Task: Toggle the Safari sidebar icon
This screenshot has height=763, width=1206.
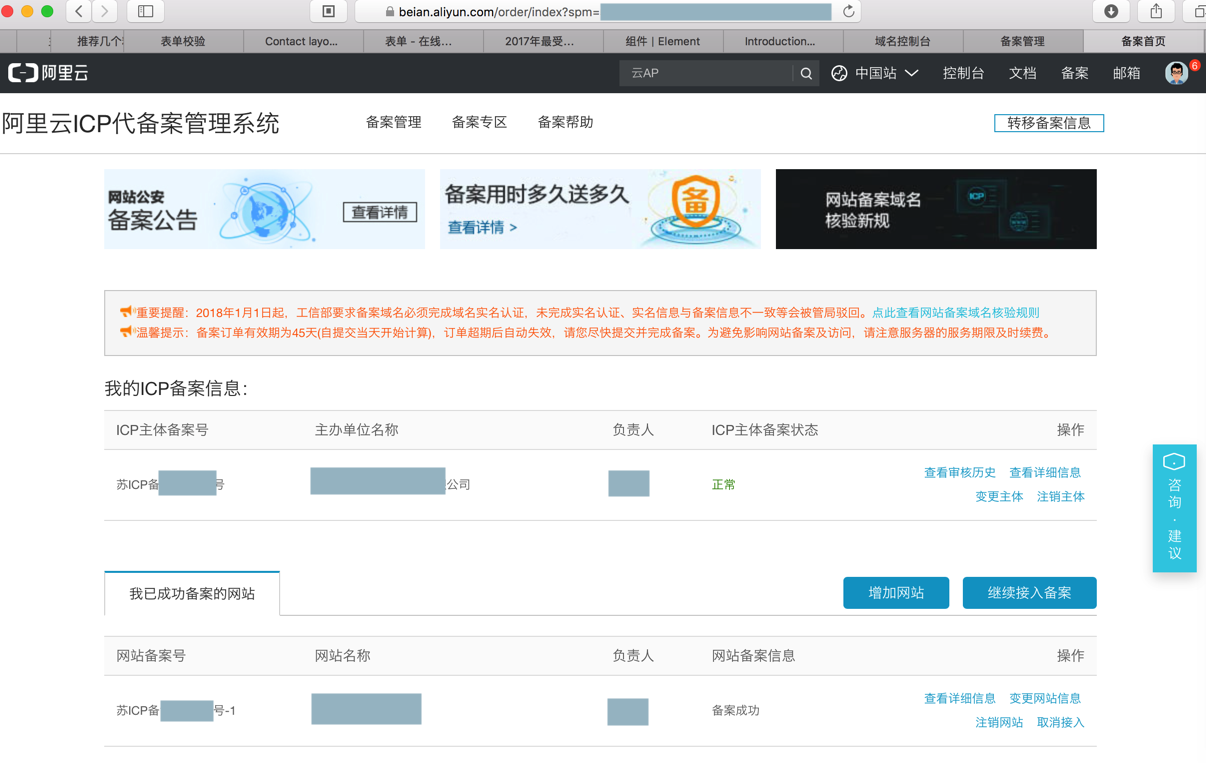Action: point(145,11)
